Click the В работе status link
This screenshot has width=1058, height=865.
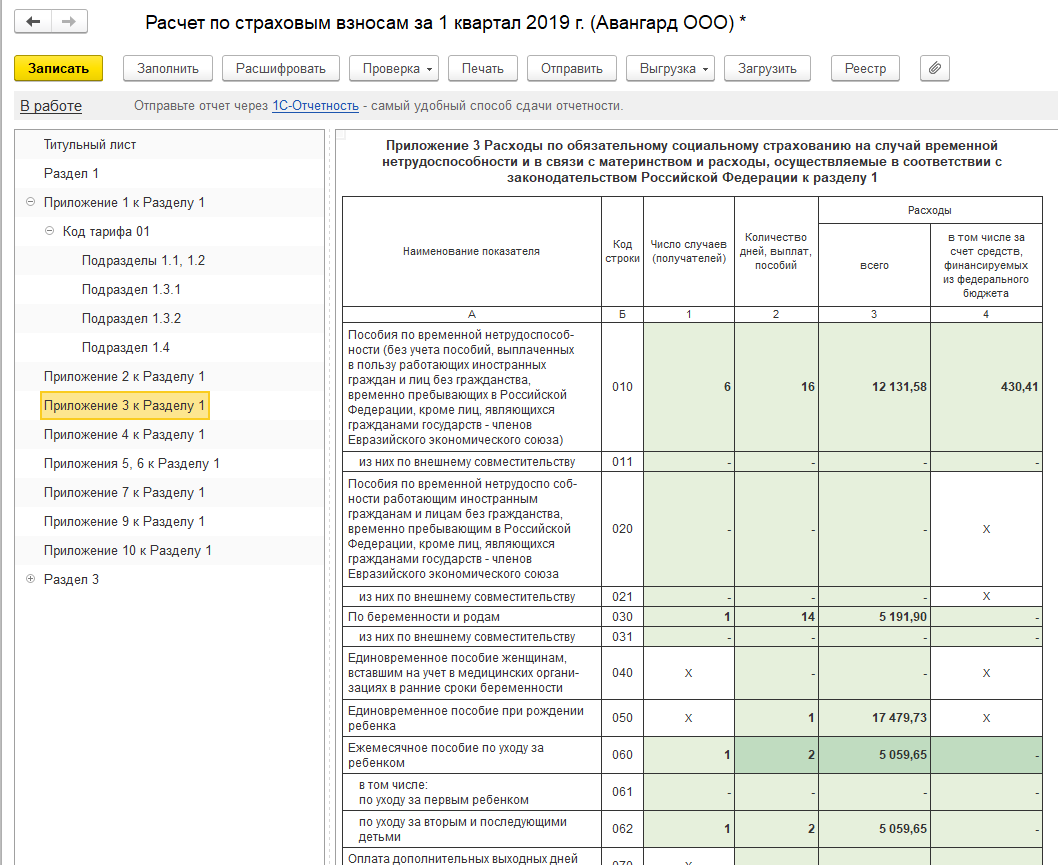pos(51,106)
